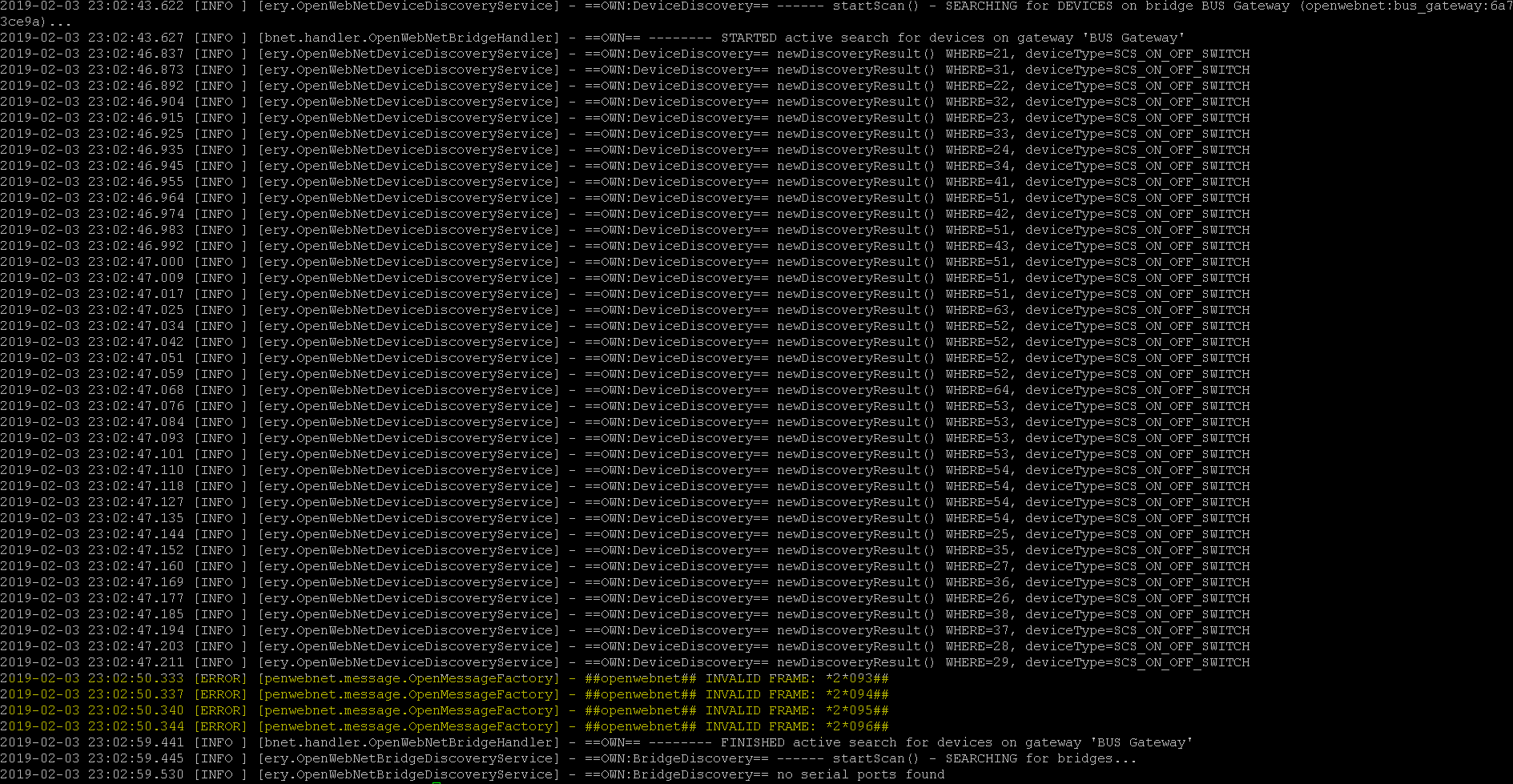Select the WHERE=25 discovery result line

point(977,534)
